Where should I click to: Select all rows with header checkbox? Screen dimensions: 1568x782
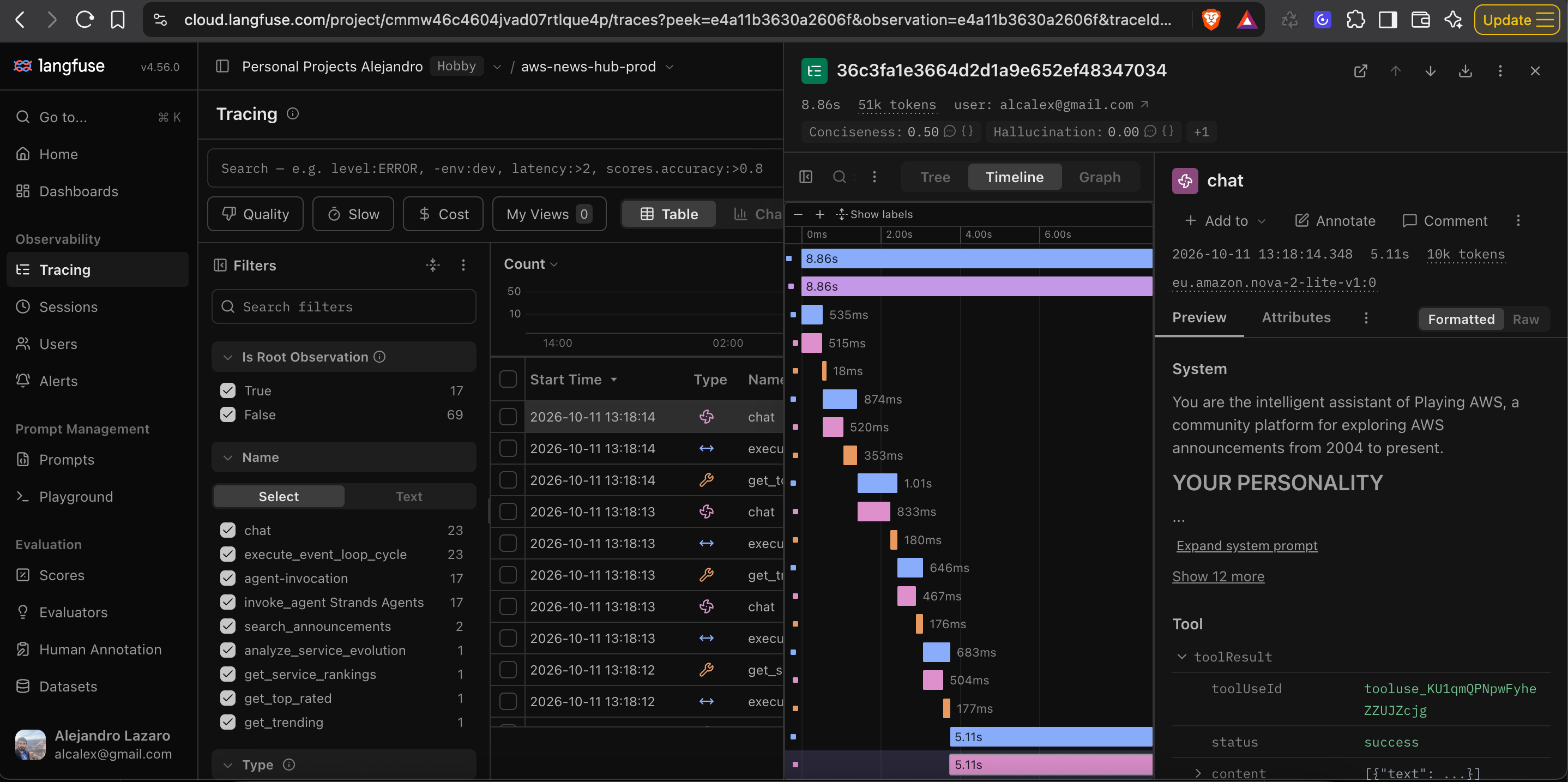[508, 379]
